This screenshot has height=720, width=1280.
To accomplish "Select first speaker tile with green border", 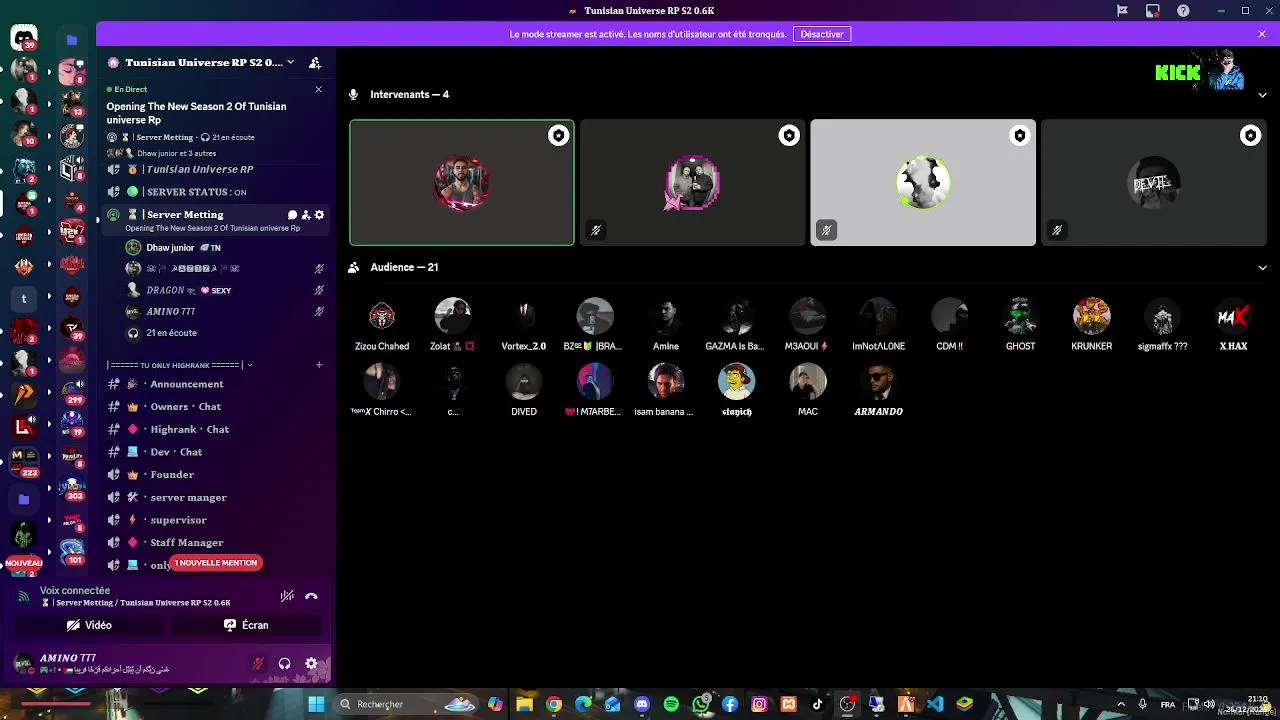I will pyautogui.click(x=462, y=183).
